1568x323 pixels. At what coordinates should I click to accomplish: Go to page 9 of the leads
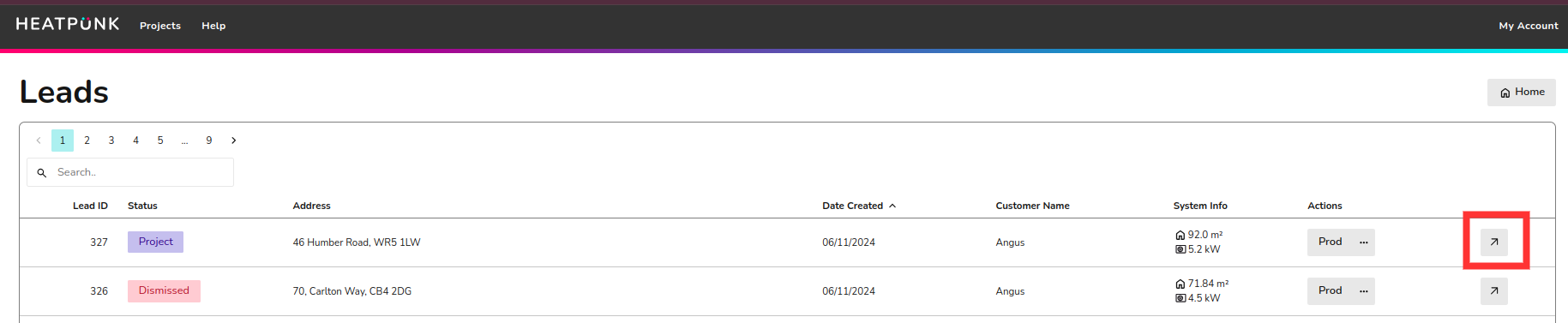[209, 141]
